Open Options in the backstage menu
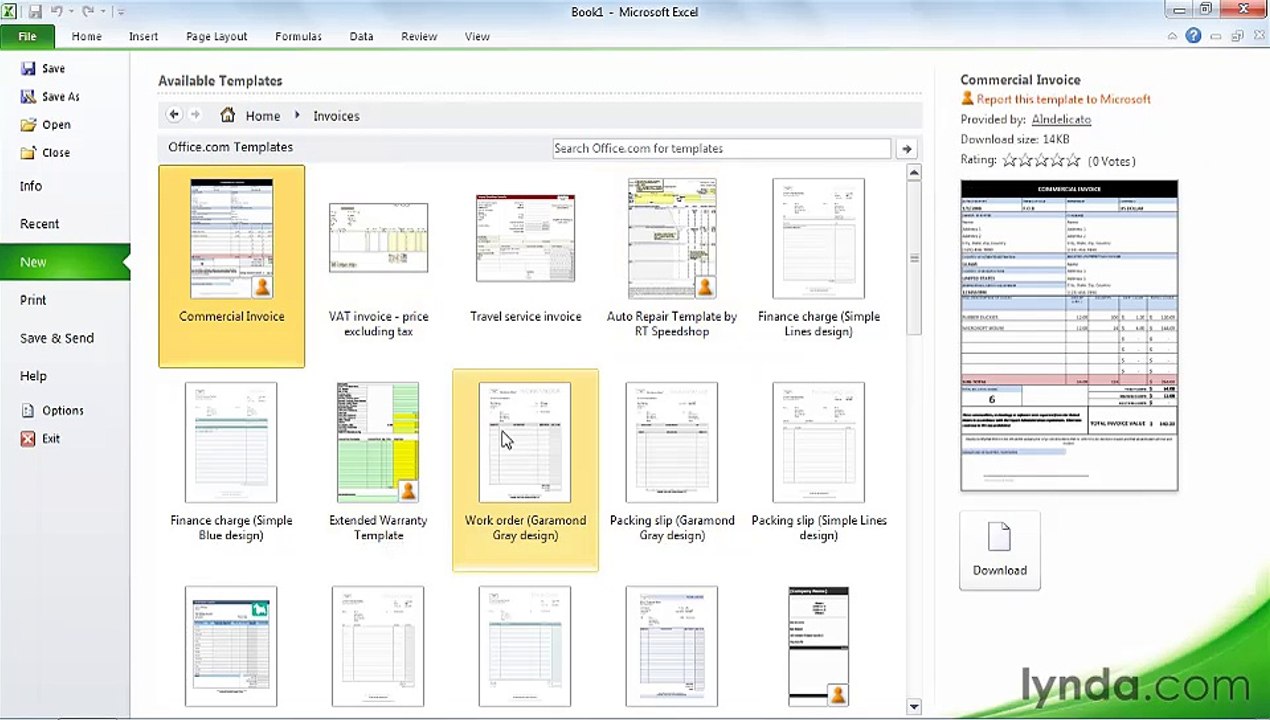Screen dimensions: 1270x720 [x=52, y=410]
